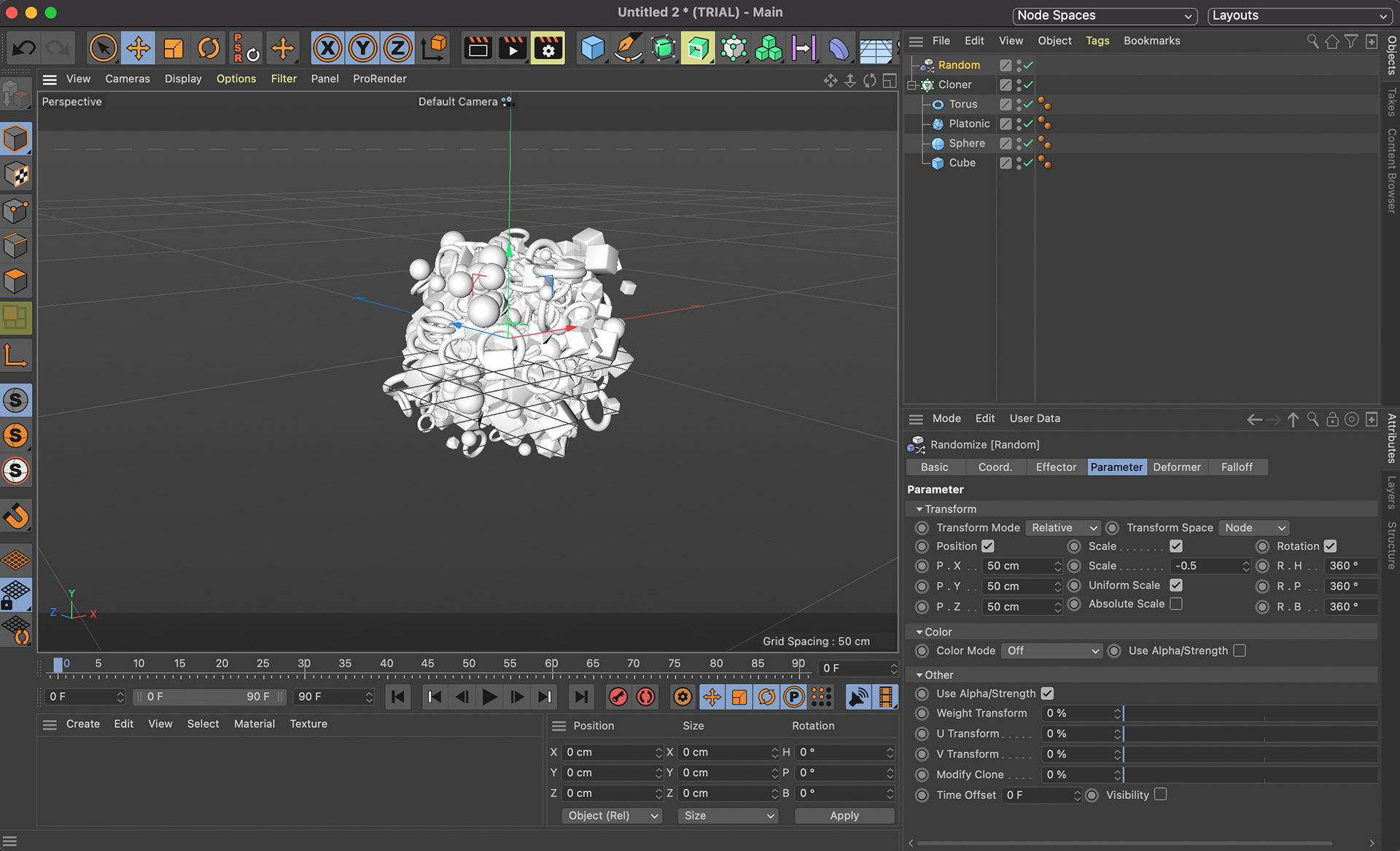Open the Cameras viewport menu
The image size is (1400, 851).
click(x=127, y=79)
